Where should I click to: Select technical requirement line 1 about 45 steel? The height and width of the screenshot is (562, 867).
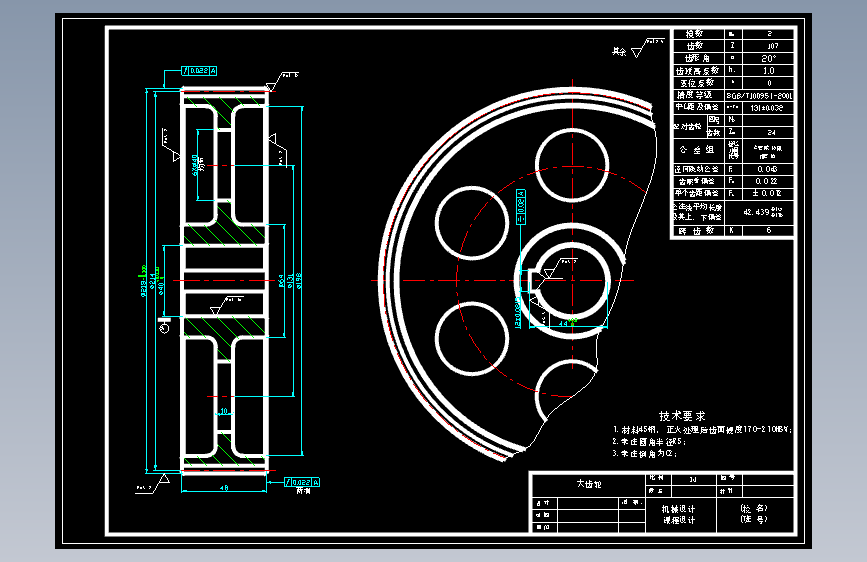pos(702,429)
